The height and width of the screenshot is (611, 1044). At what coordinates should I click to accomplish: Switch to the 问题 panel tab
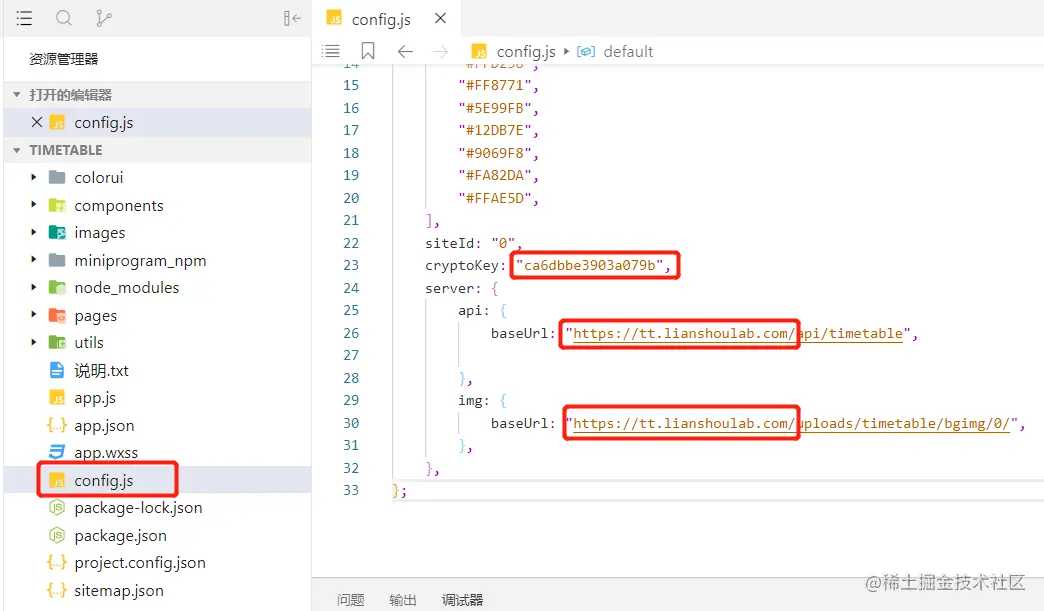coord(351,600)
